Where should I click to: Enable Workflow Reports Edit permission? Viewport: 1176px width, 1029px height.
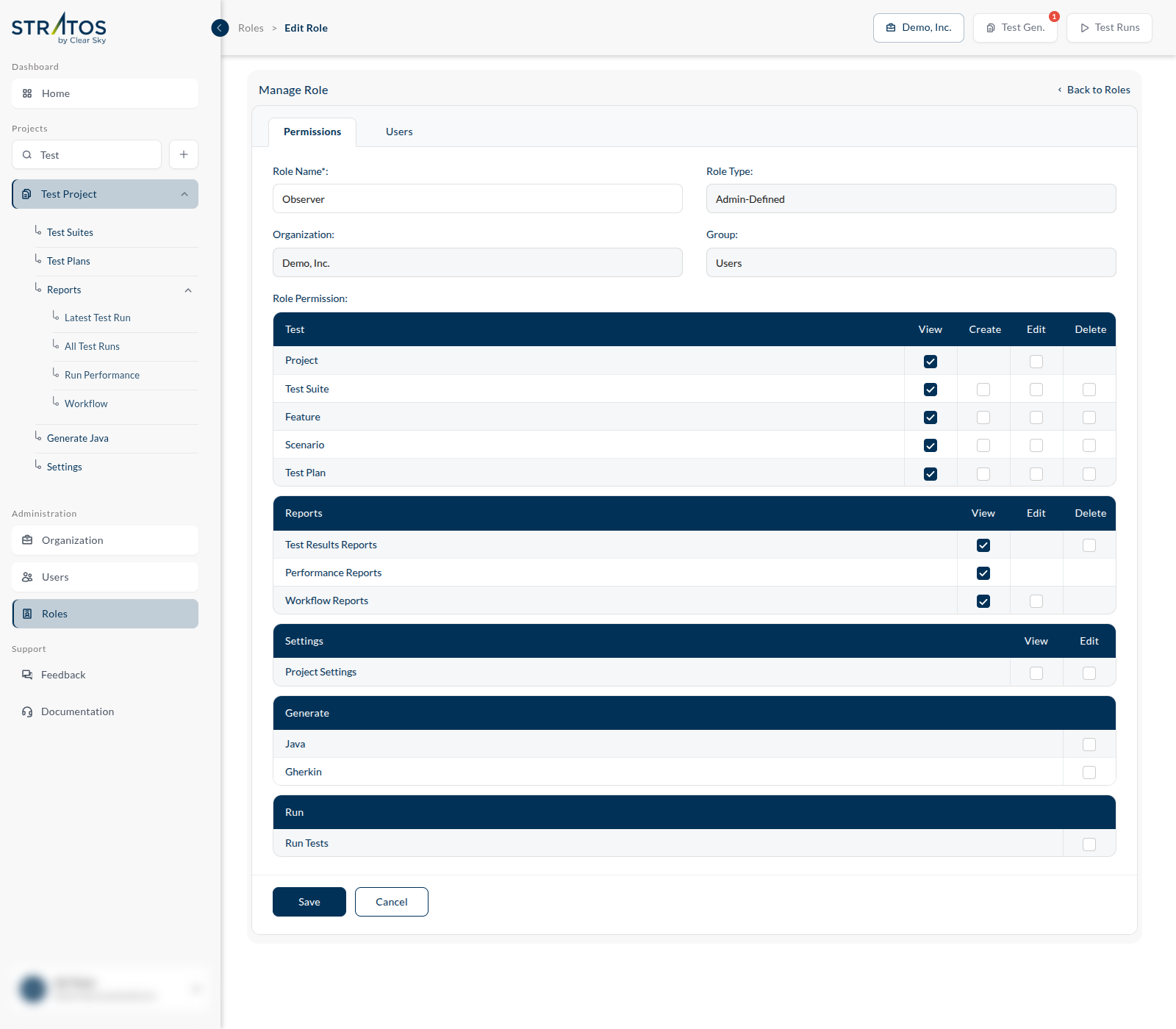tap(1036, 601)
